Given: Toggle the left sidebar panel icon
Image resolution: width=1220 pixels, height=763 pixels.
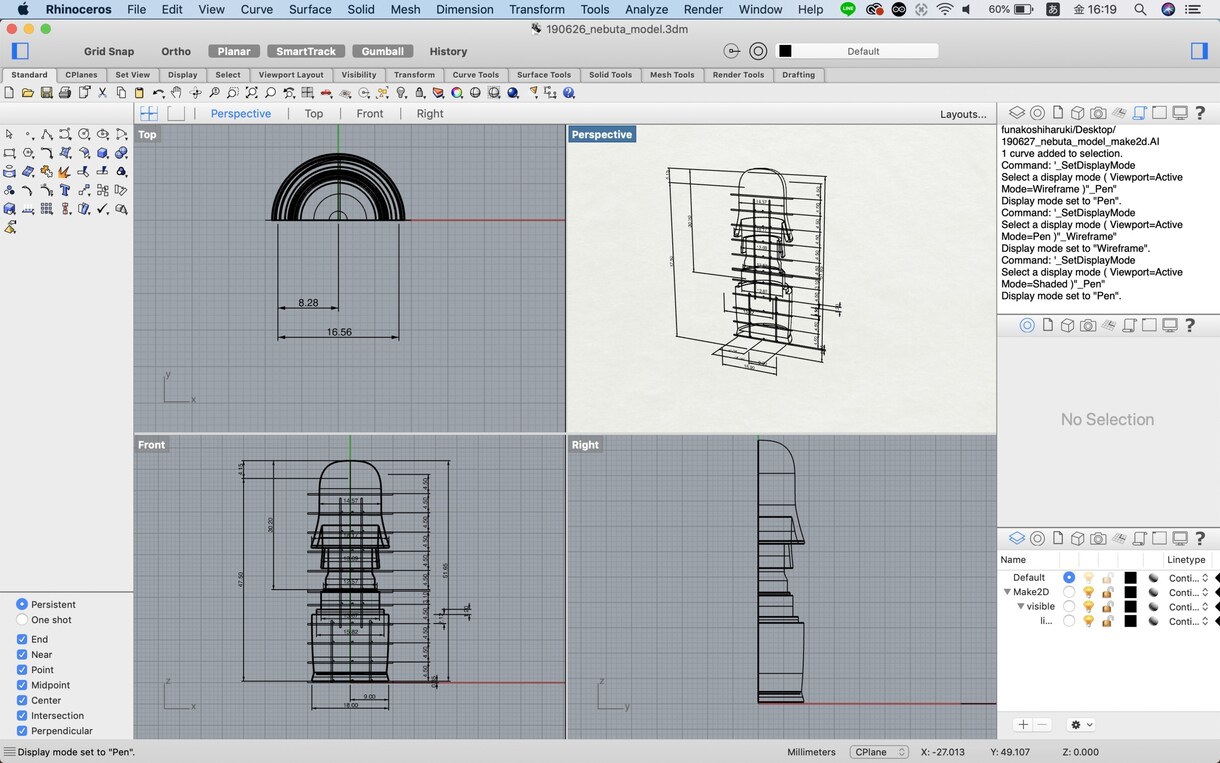Looking at the screenshot, I should point(20,51).
